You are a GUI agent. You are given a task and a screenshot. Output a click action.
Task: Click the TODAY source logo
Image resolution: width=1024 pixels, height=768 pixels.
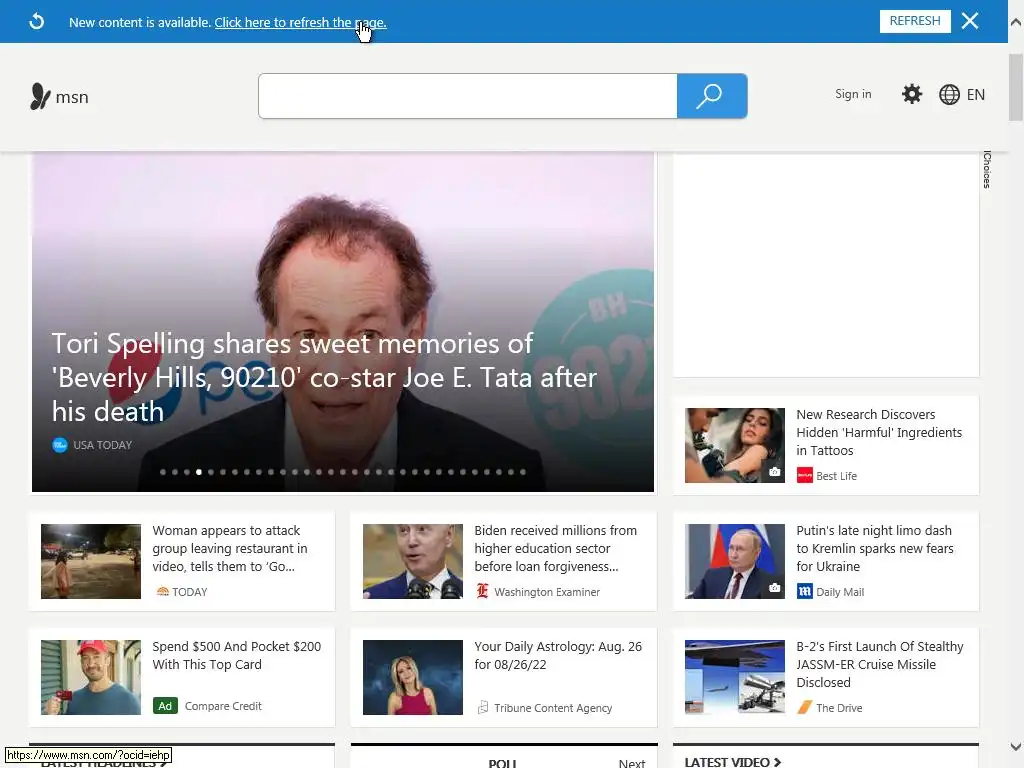click(x=163, y=592)
